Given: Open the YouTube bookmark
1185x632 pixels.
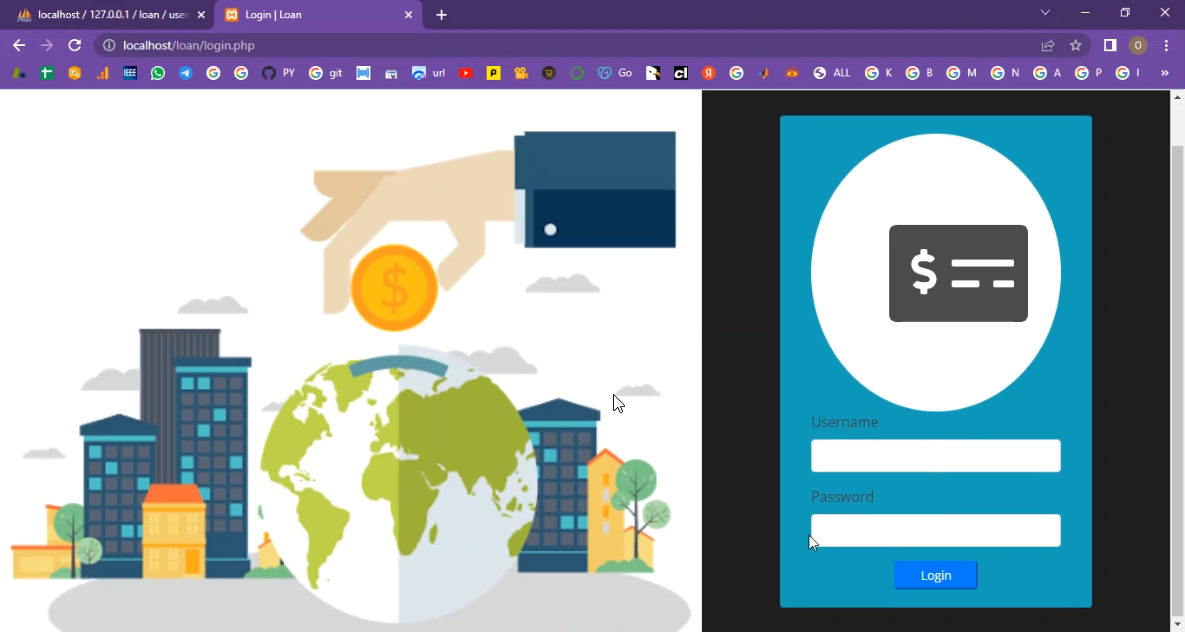Looking at the screenshot, I should coord(466,73).
